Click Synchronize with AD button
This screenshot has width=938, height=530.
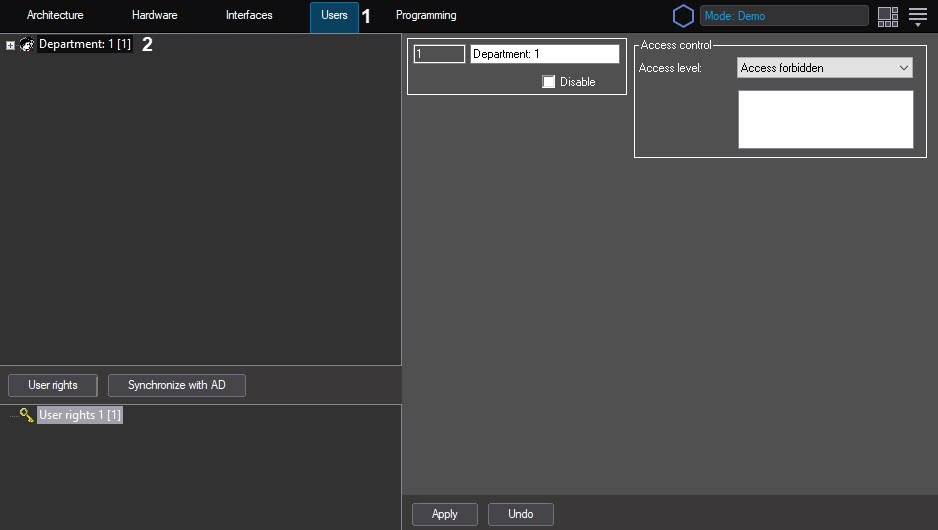click(x=176, y=385)
